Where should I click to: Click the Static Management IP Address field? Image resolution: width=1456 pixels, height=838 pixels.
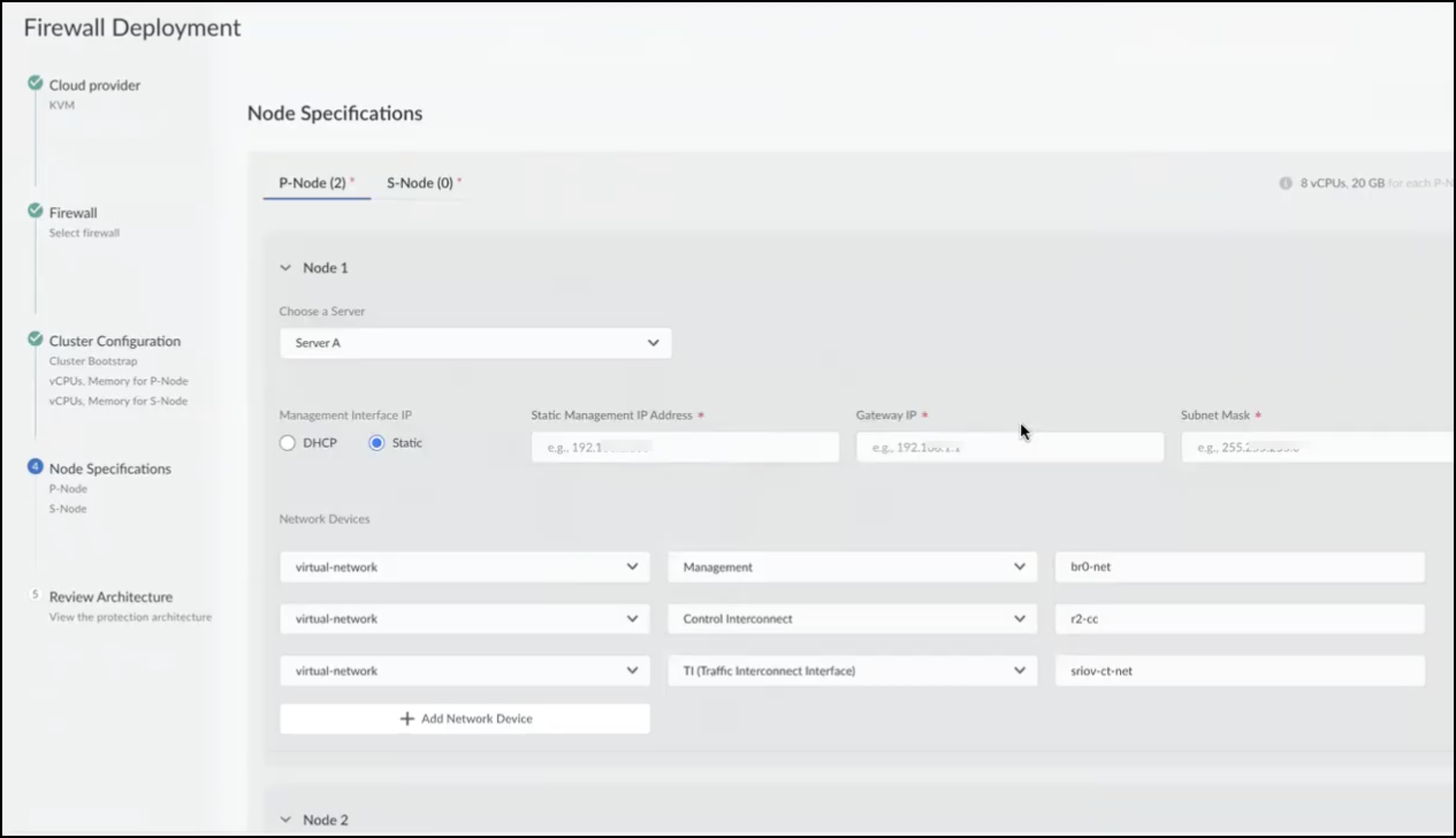pos(685,448)
